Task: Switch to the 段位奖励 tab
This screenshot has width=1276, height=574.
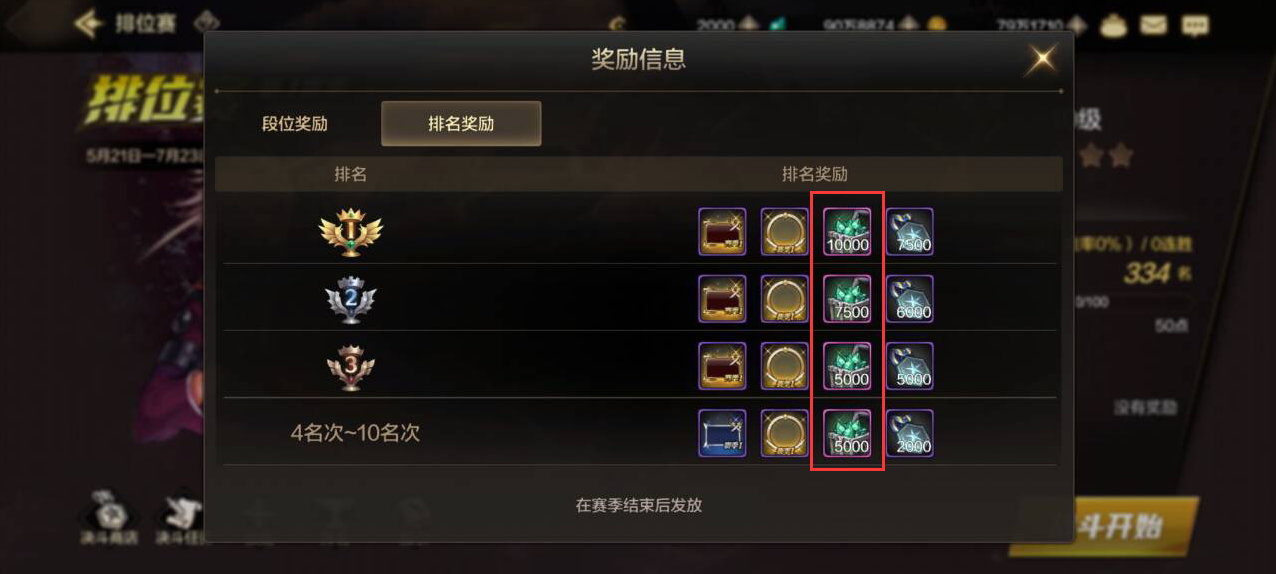Action: coord(295,124)
